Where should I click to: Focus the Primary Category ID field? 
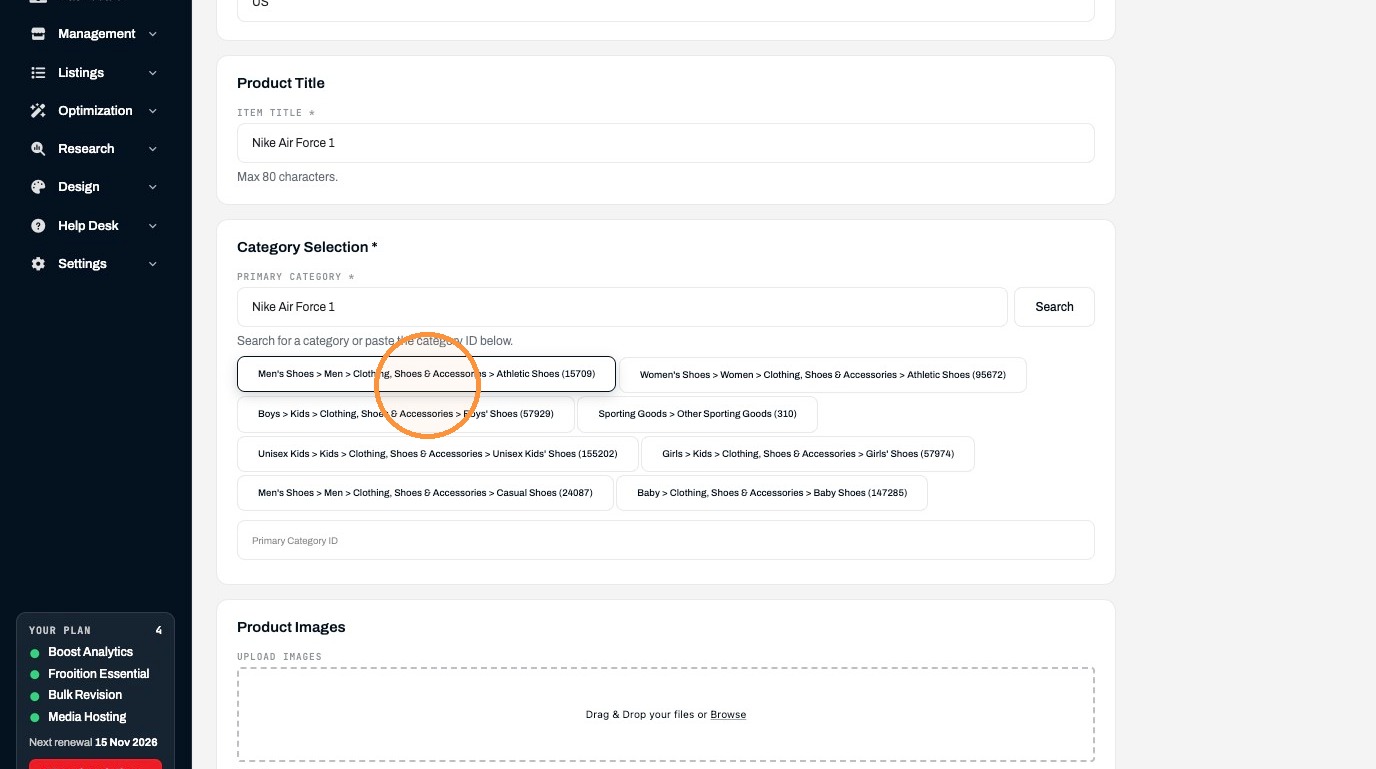(666, 540)
